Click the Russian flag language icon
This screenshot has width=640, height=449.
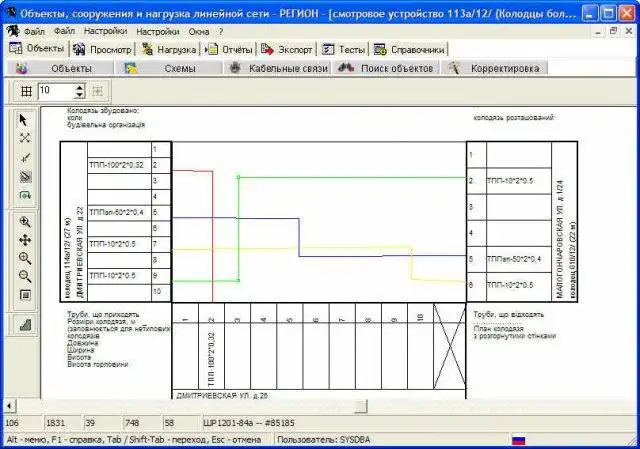pyautogui.click(x=518, y=440)
